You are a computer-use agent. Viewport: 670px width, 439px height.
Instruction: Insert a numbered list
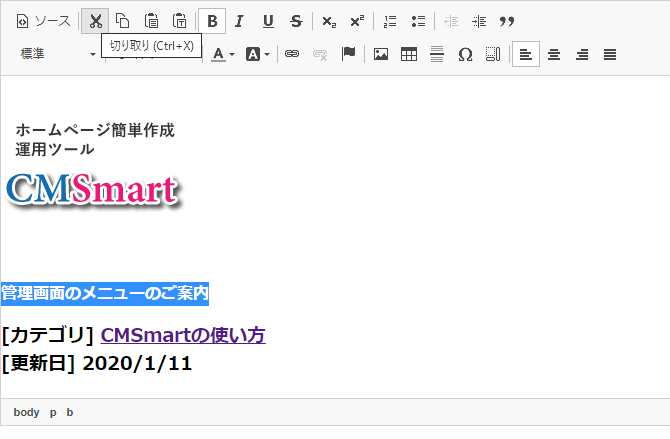point(390,21)
